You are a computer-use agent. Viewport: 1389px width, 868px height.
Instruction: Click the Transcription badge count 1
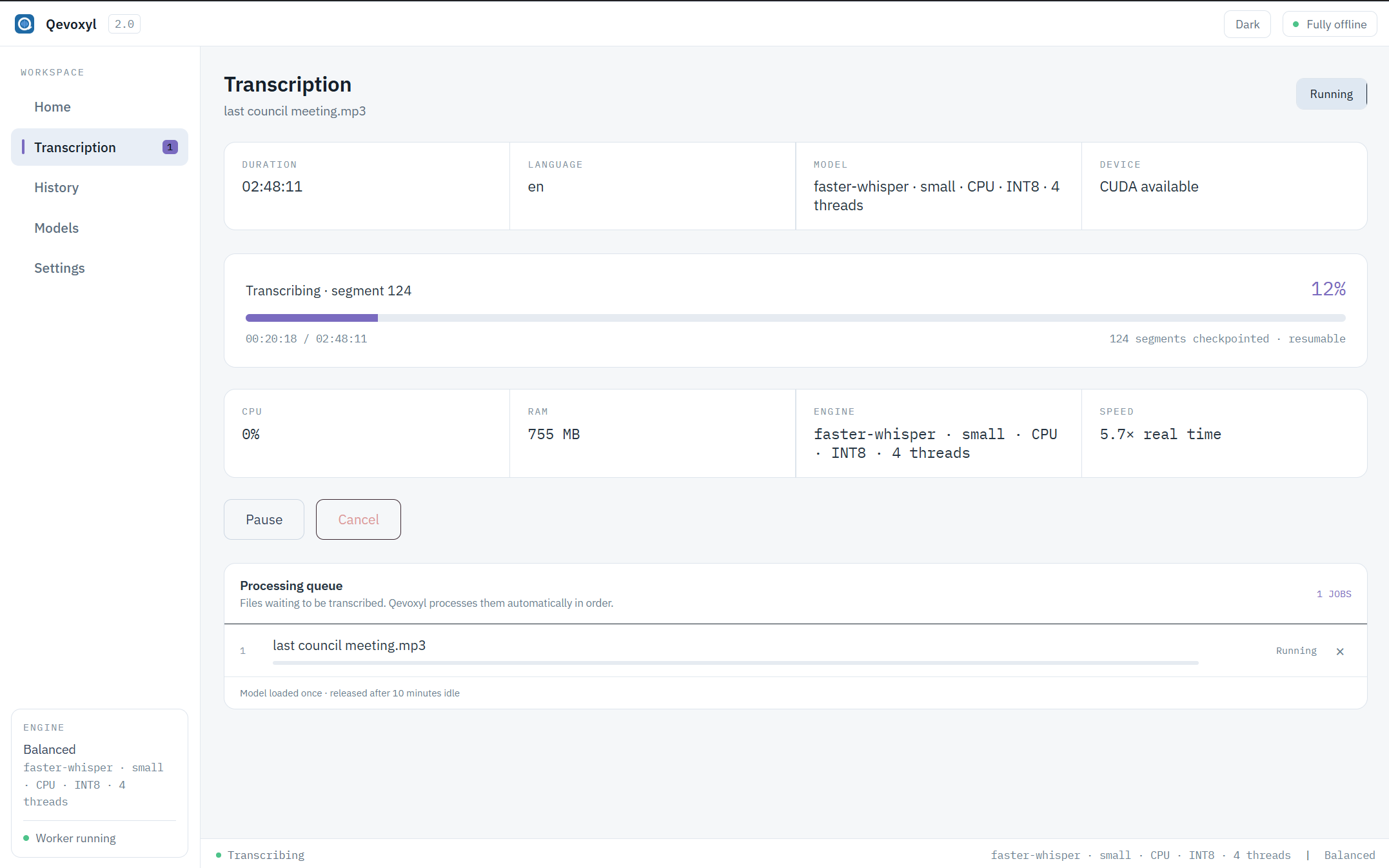170,147
